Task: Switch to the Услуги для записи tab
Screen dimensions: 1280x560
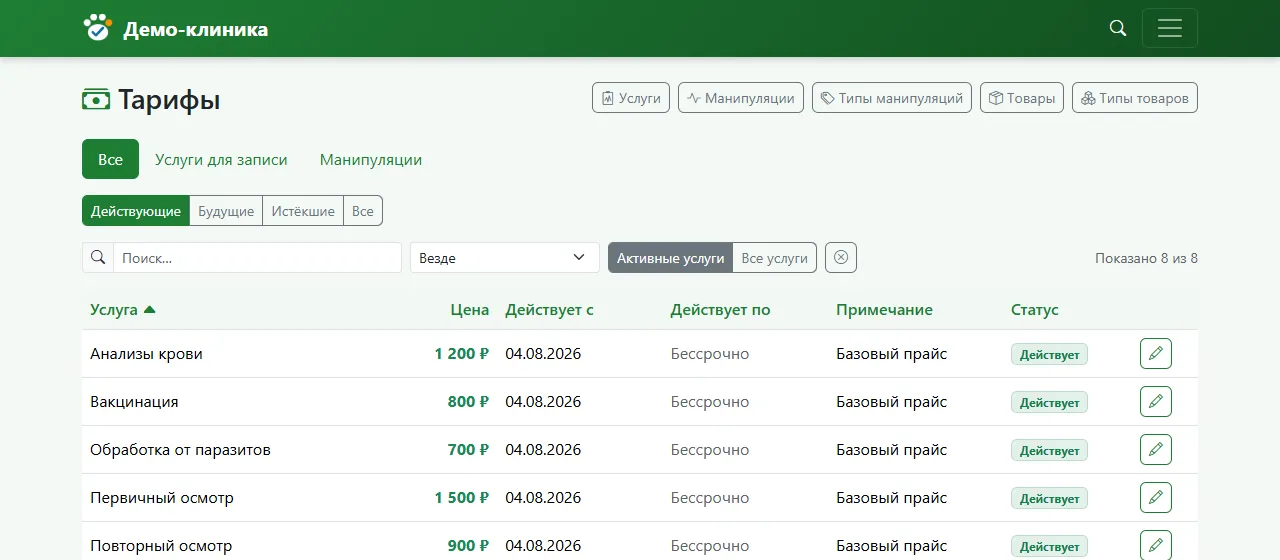Action: click(x=221, y=159)
